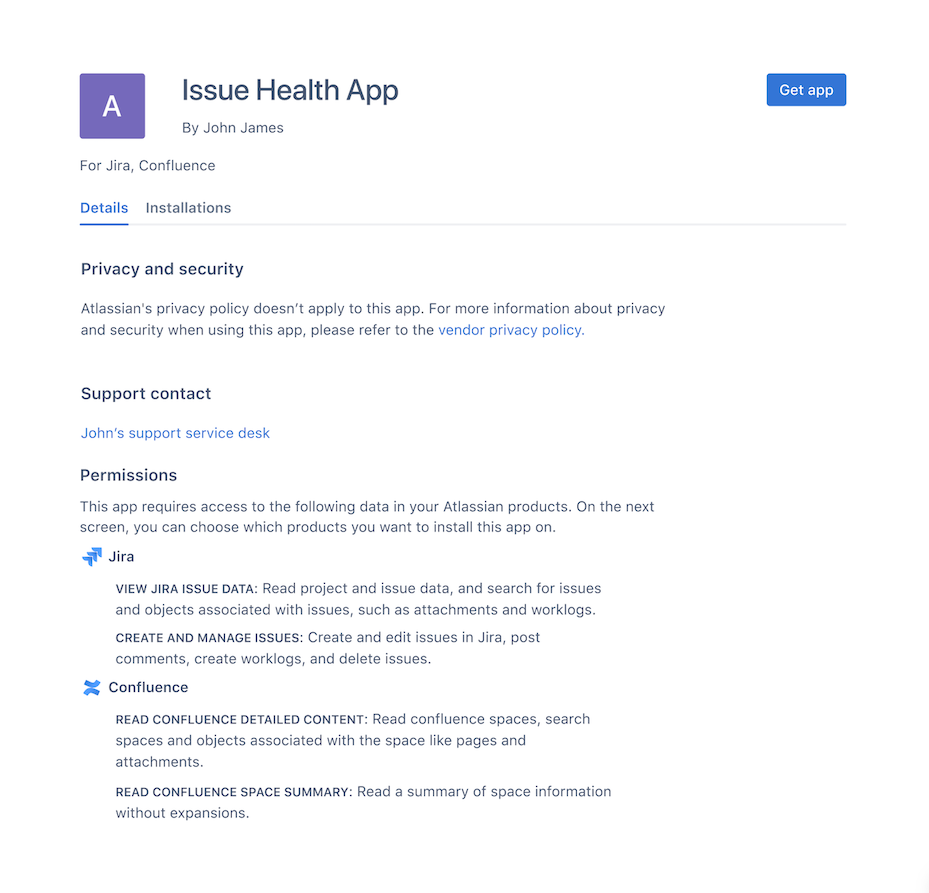Screen dimensions: 929x893
Task: Switch to the Installations tab
Action: 188,207
